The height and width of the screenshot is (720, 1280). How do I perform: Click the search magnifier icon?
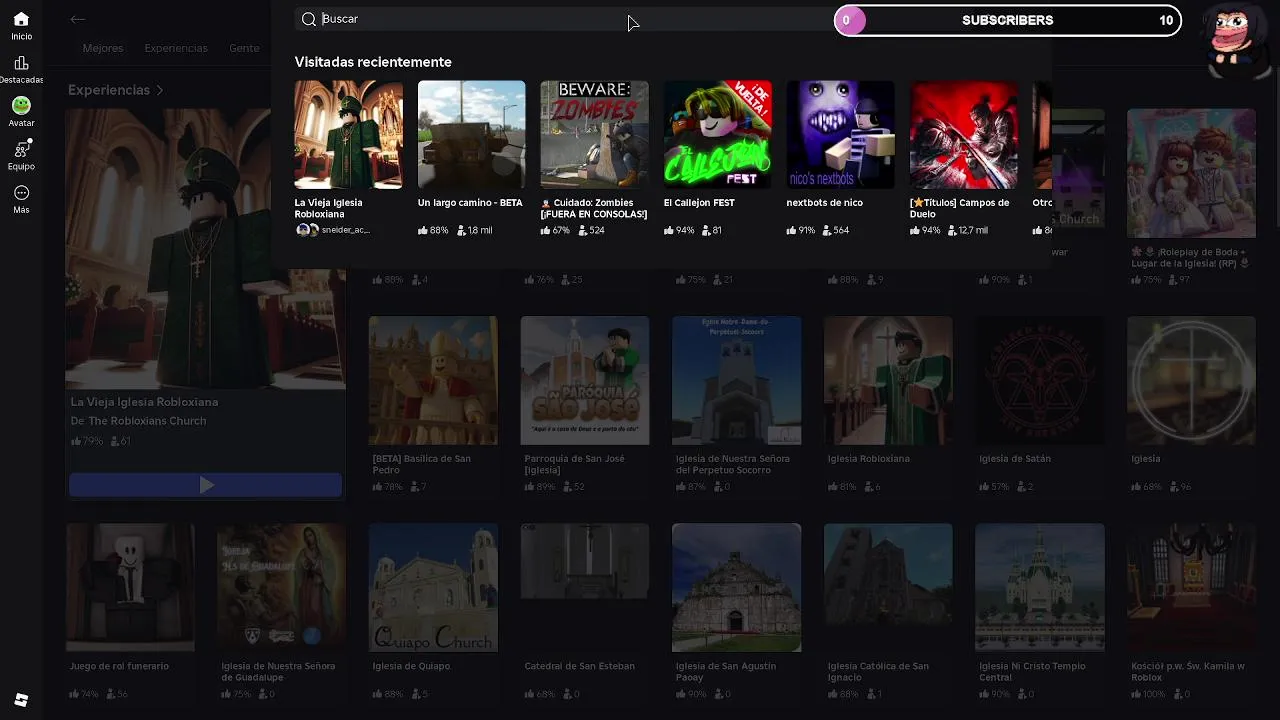(x=309, y=19)
